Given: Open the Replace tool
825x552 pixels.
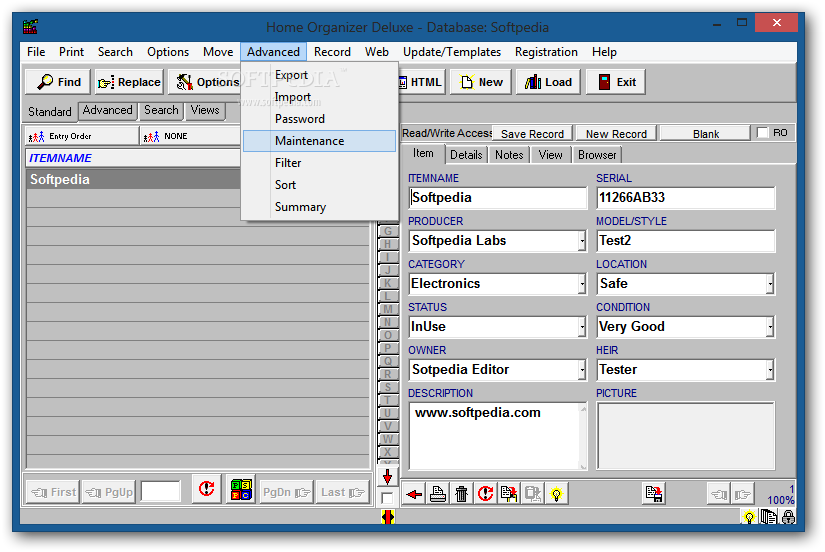Looking at the screenshot, I should 129,82.
